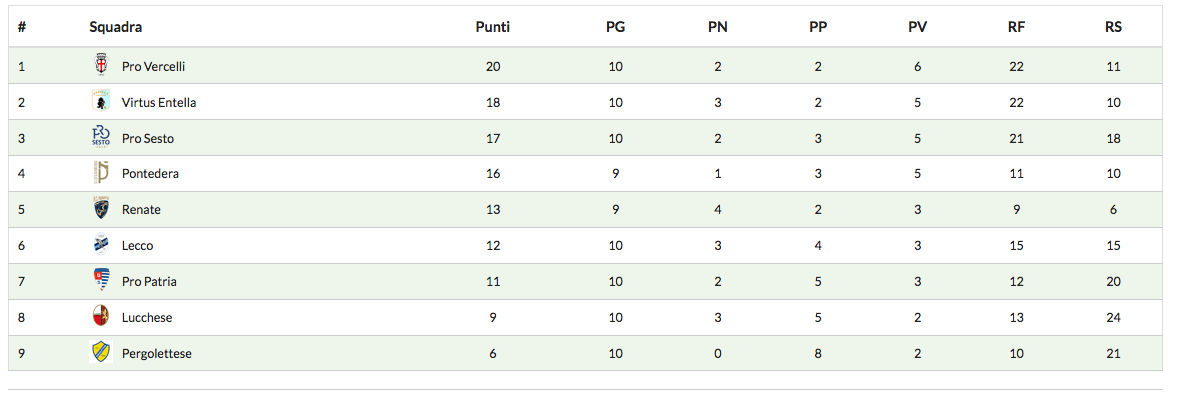Click the Lucchese team crest icon
Viewport: 1178px width, 402px height.
point(100,317)
